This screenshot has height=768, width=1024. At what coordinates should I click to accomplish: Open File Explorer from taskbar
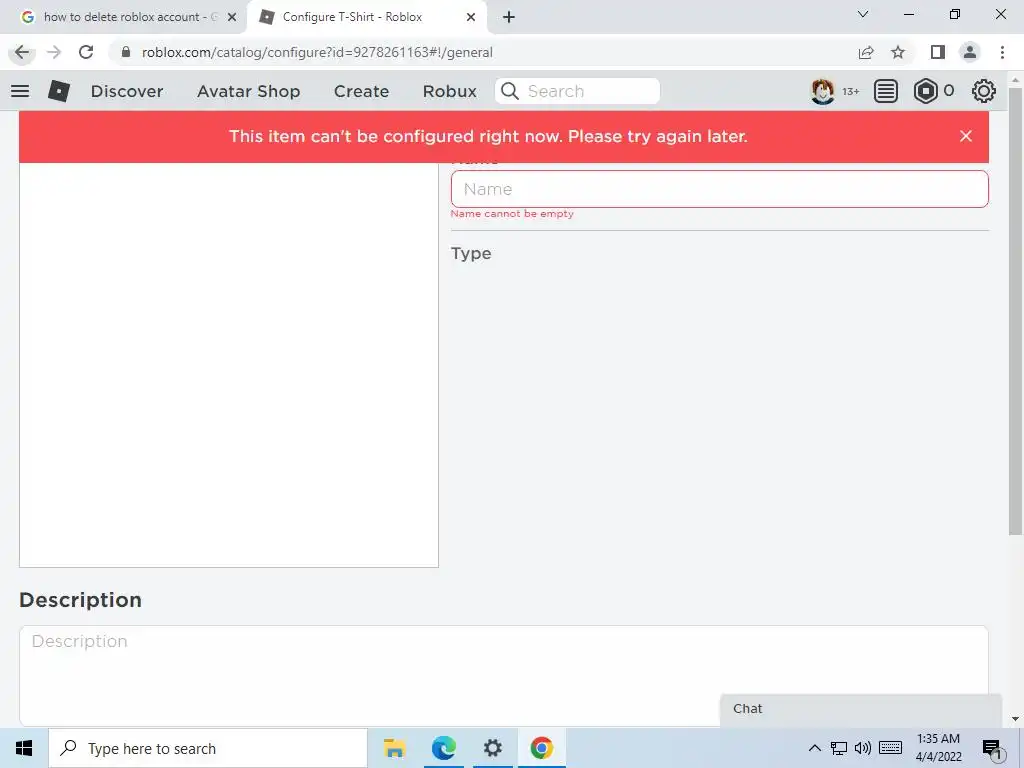click(x=394, y=748)
